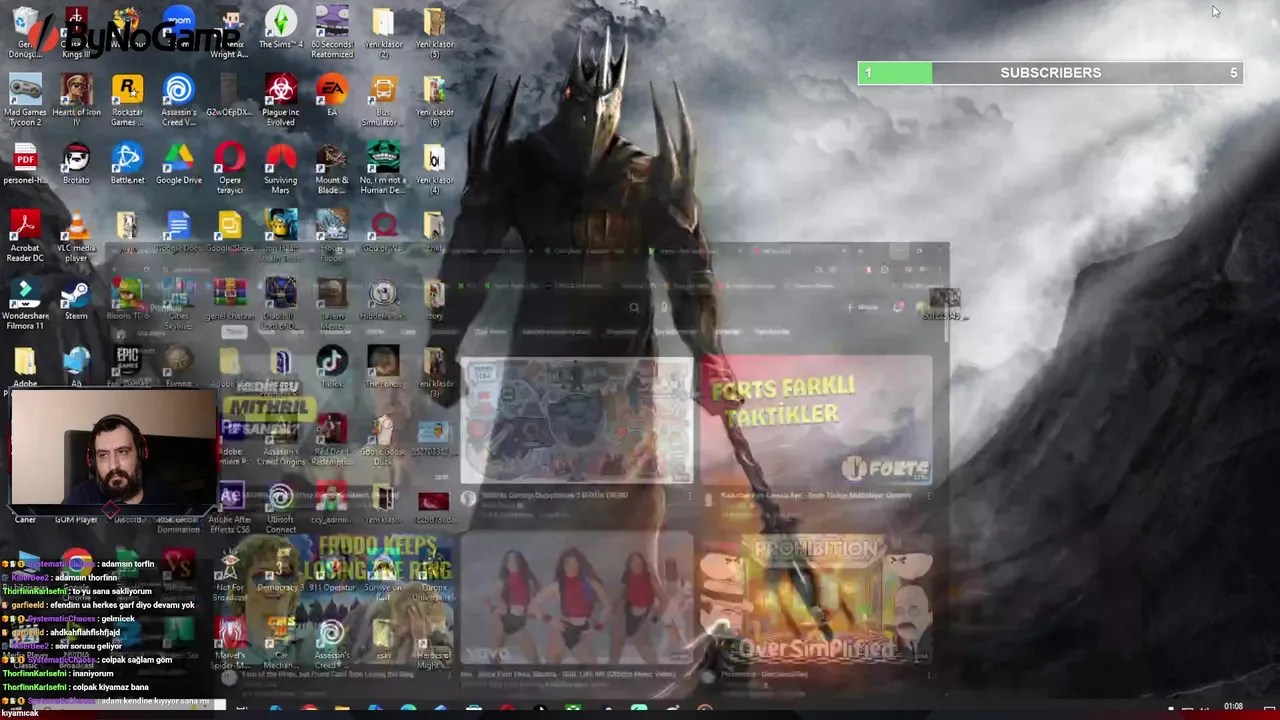
Task: Open the Epic Games launcher icon
Action: click(x=127, y=367)
